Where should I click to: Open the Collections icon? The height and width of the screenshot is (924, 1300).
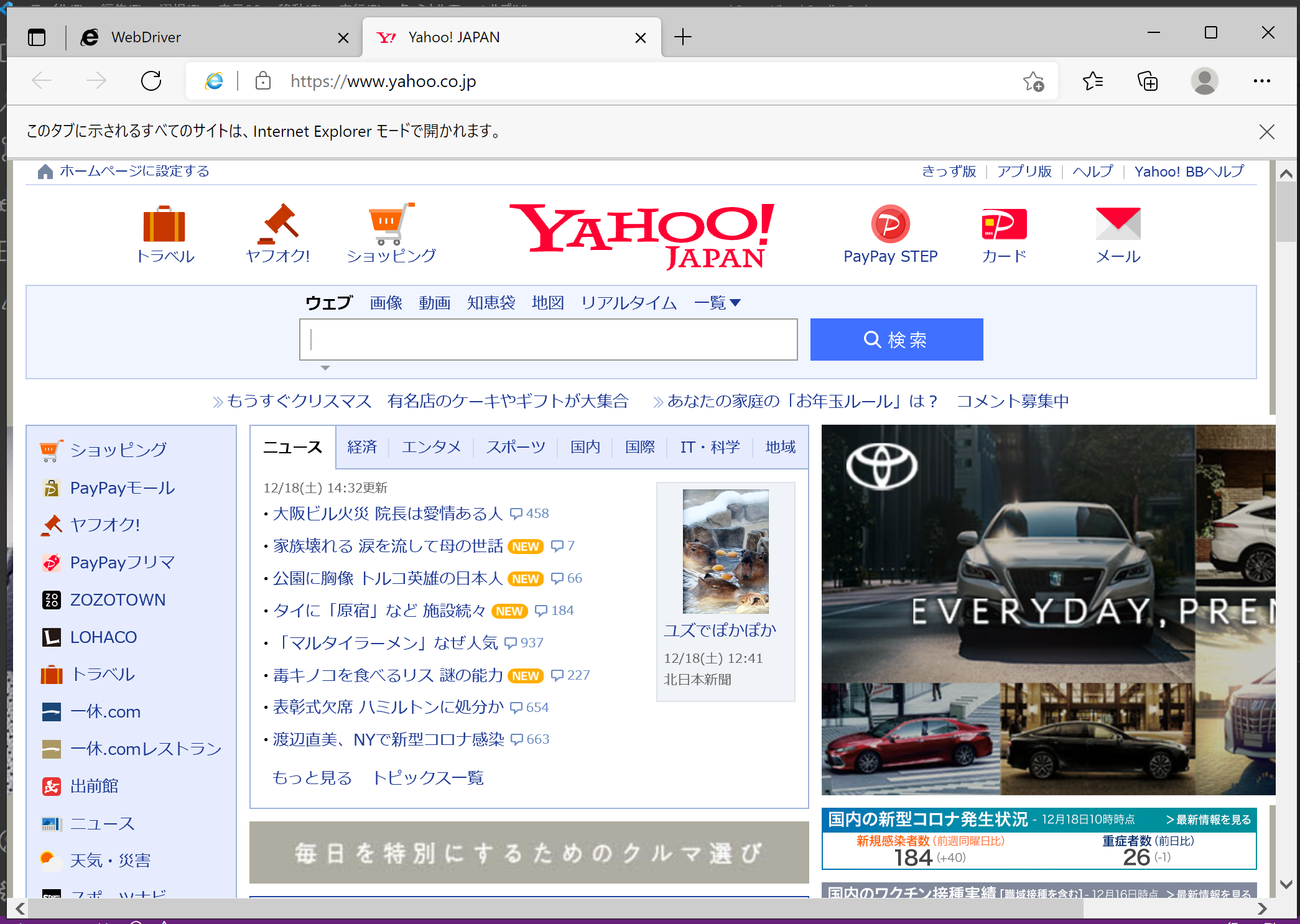1148,81
